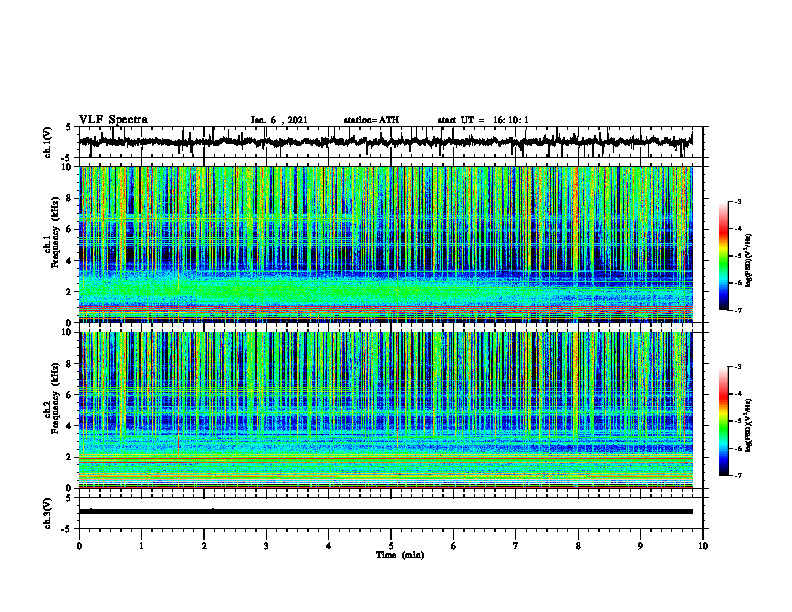The height and width of the screenshot is (612, 792).
Task: Click the "7" minute tick label on the time axis
Action: tap(516, 546)
